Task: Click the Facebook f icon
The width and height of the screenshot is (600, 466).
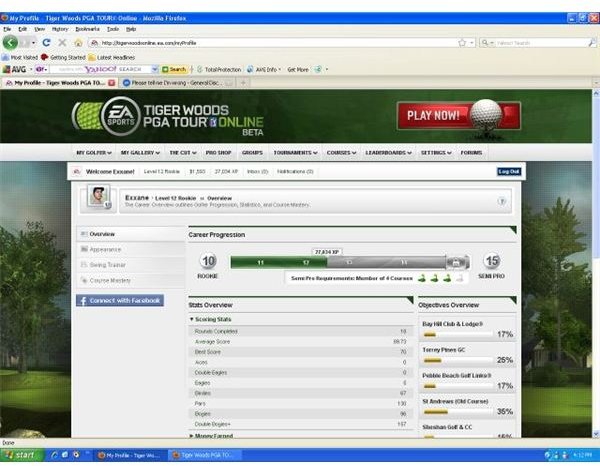Action: point(83,301)
